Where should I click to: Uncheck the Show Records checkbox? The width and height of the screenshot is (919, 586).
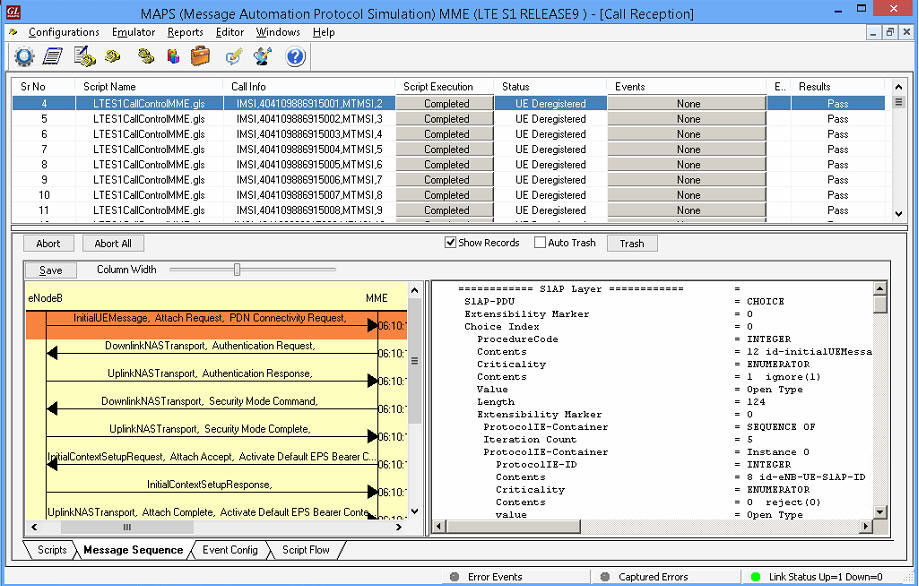[x=450, y=242]
